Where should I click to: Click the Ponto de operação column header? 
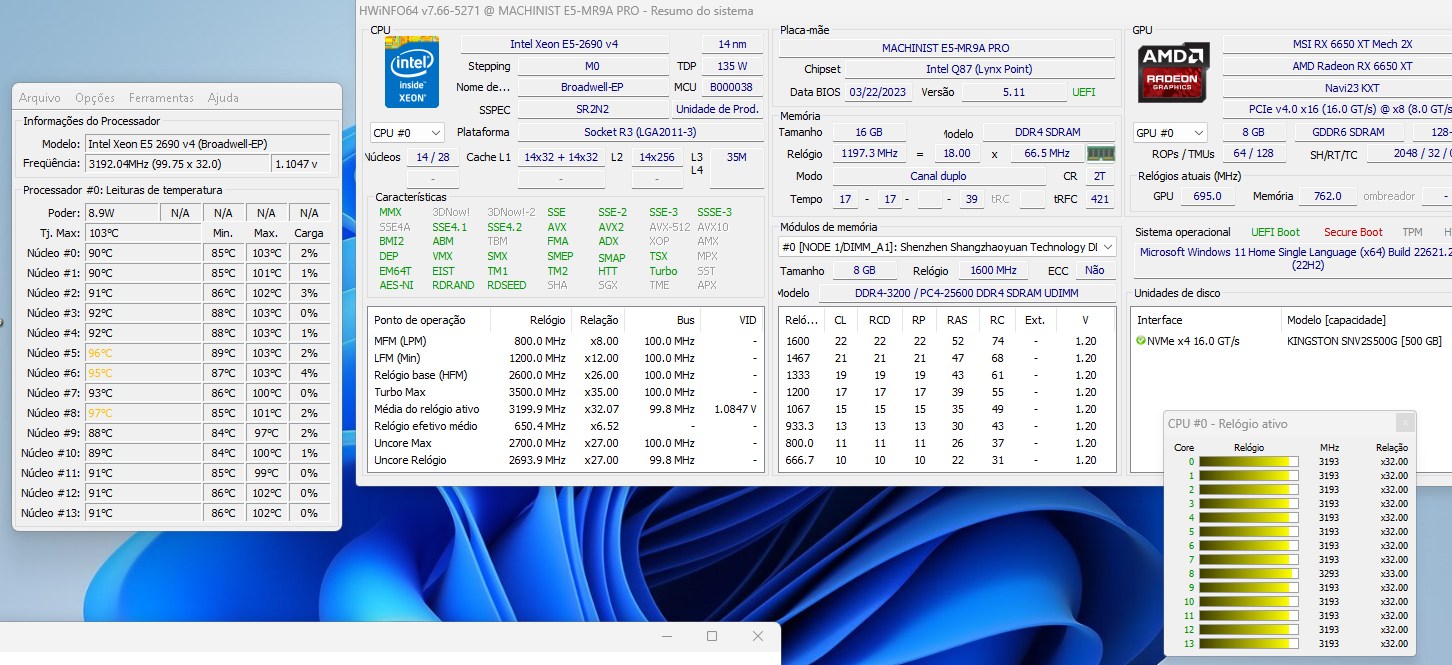tap(429, 320)
